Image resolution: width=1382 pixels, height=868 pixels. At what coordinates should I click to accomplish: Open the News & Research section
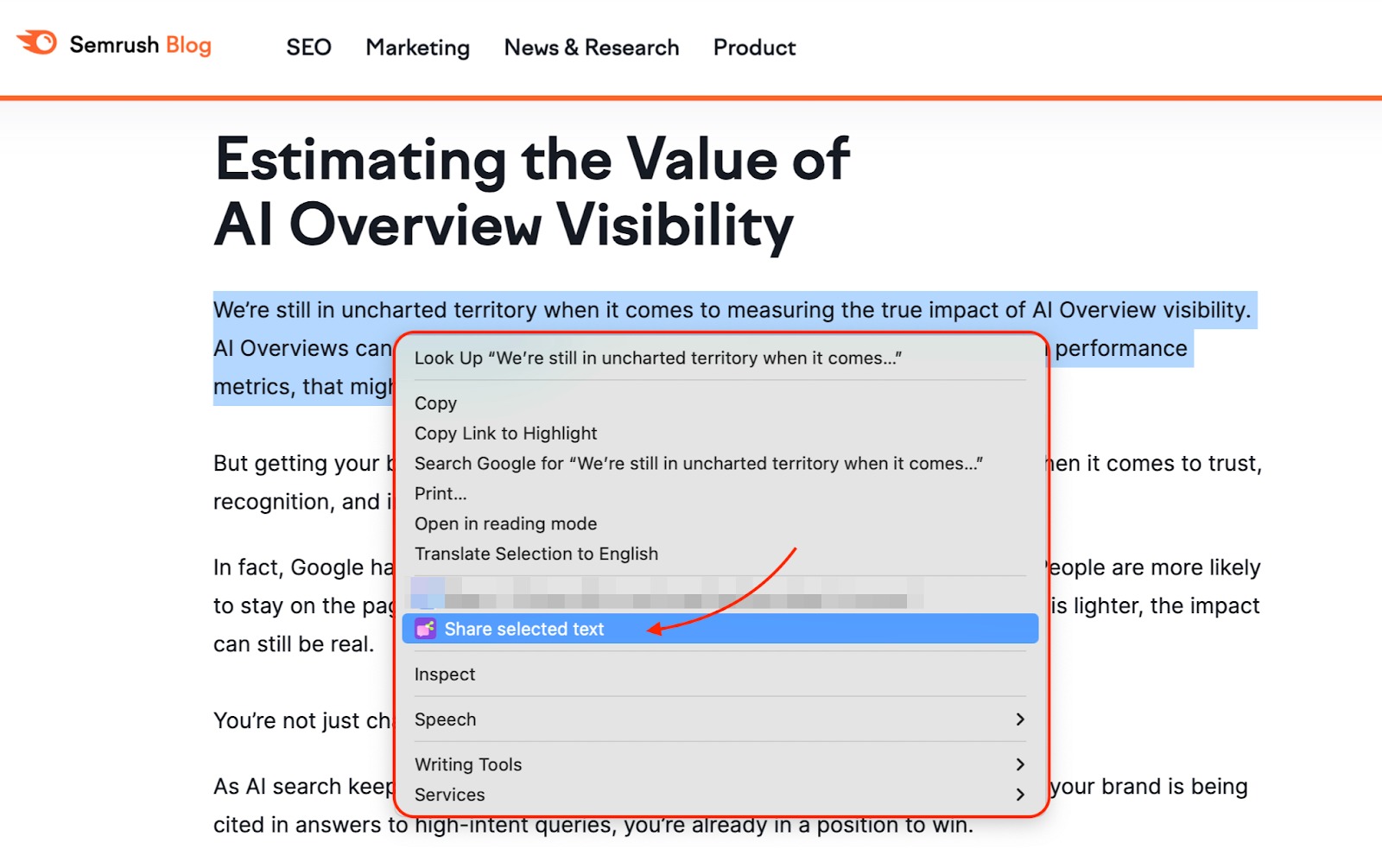tap(591, 48)
